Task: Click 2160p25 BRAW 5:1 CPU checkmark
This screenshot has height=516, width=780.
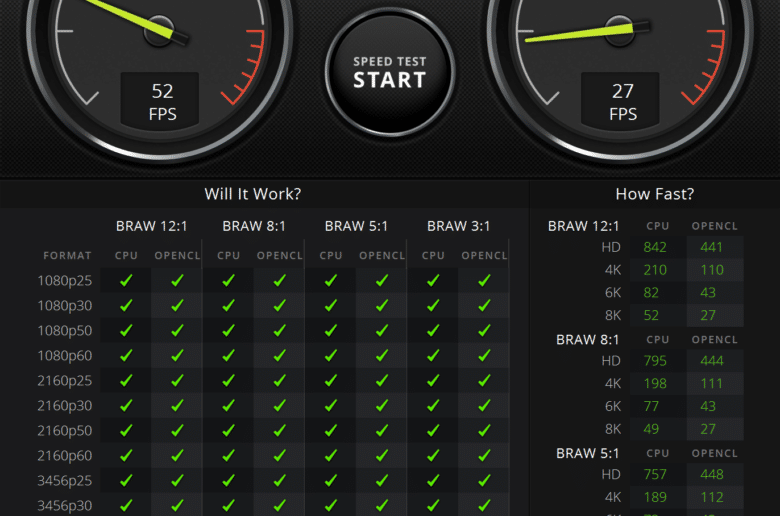Action: point(331,381)
